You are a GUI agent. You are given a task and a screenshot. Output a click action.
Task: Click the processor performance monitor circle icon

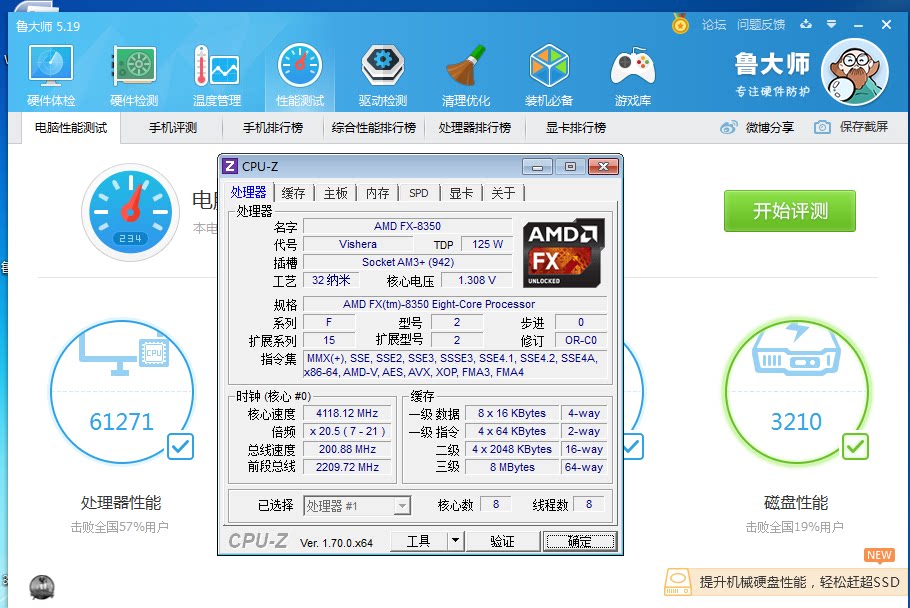click(121, 392)
